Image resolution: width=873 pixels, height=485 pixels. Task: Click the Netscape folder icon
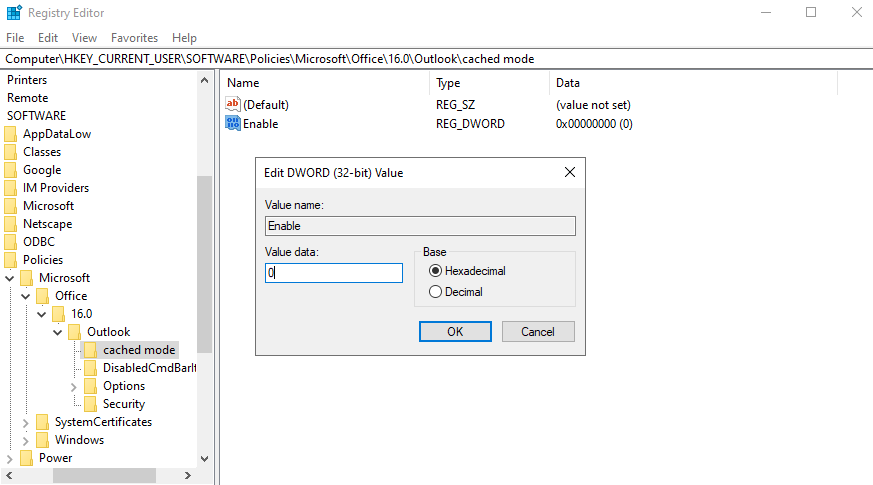coord(11,224)
